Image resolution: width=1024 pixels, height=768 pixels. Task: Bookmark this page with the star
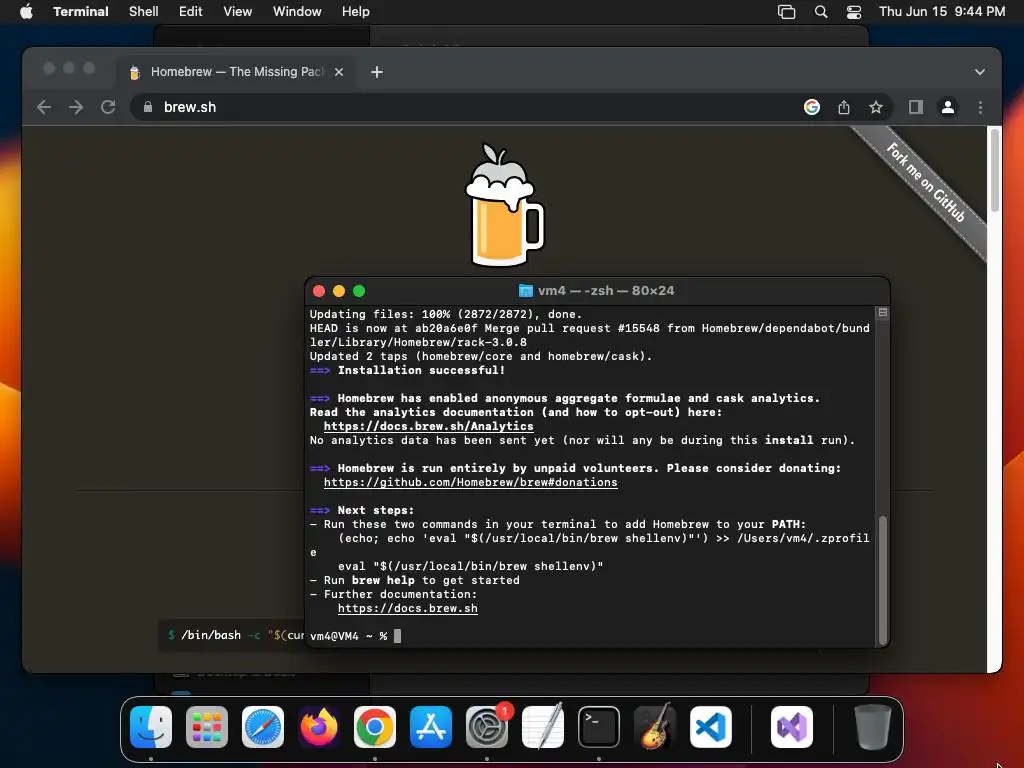(x=876, y=107)
